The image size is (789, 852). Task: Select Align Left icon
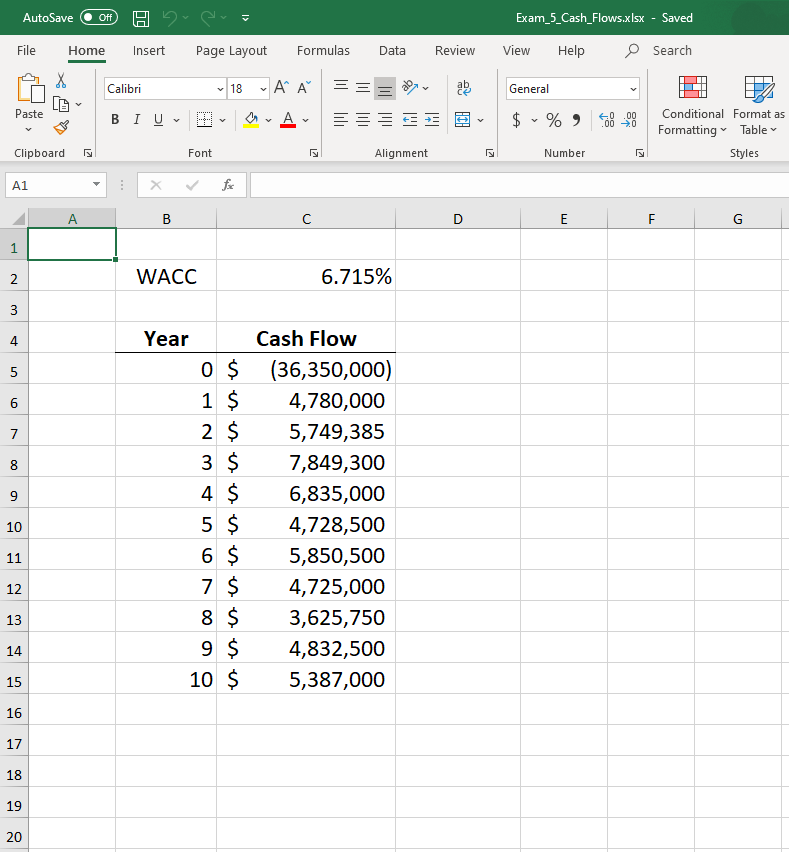pos(341,120)
